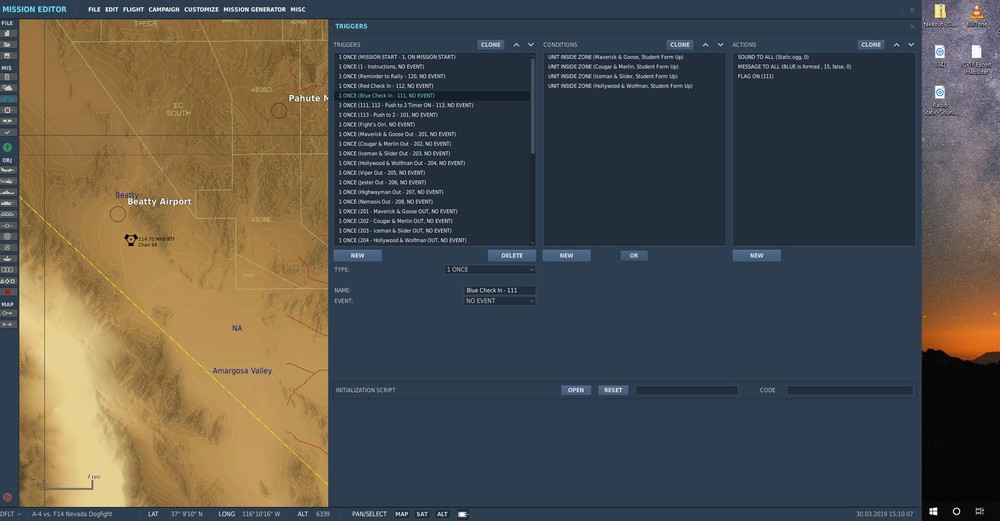Click the DELETE trigger button

(511, 256)
